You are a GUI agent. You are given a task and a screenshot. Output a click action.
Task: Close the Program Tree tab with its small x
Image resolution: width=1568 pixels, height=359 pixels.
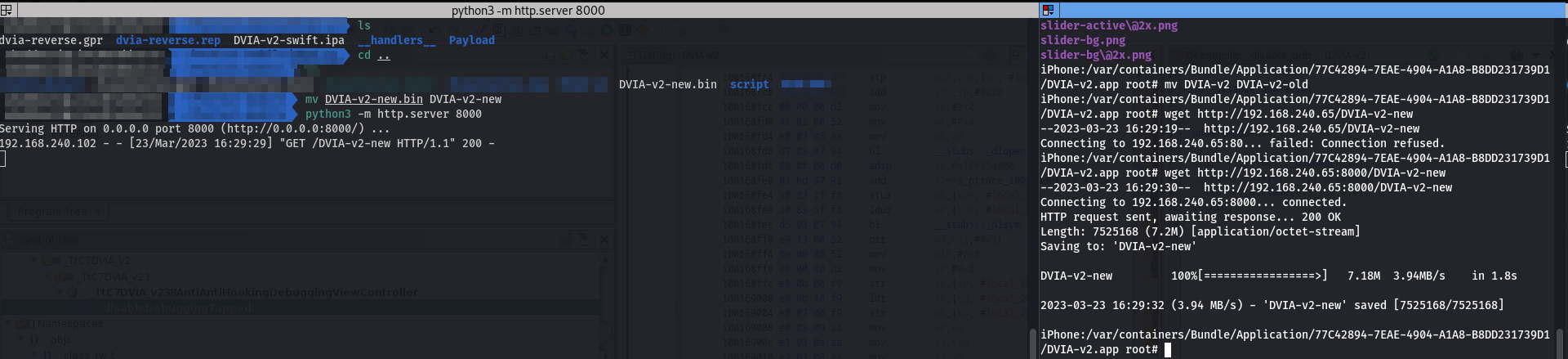[x=98, y=212]
